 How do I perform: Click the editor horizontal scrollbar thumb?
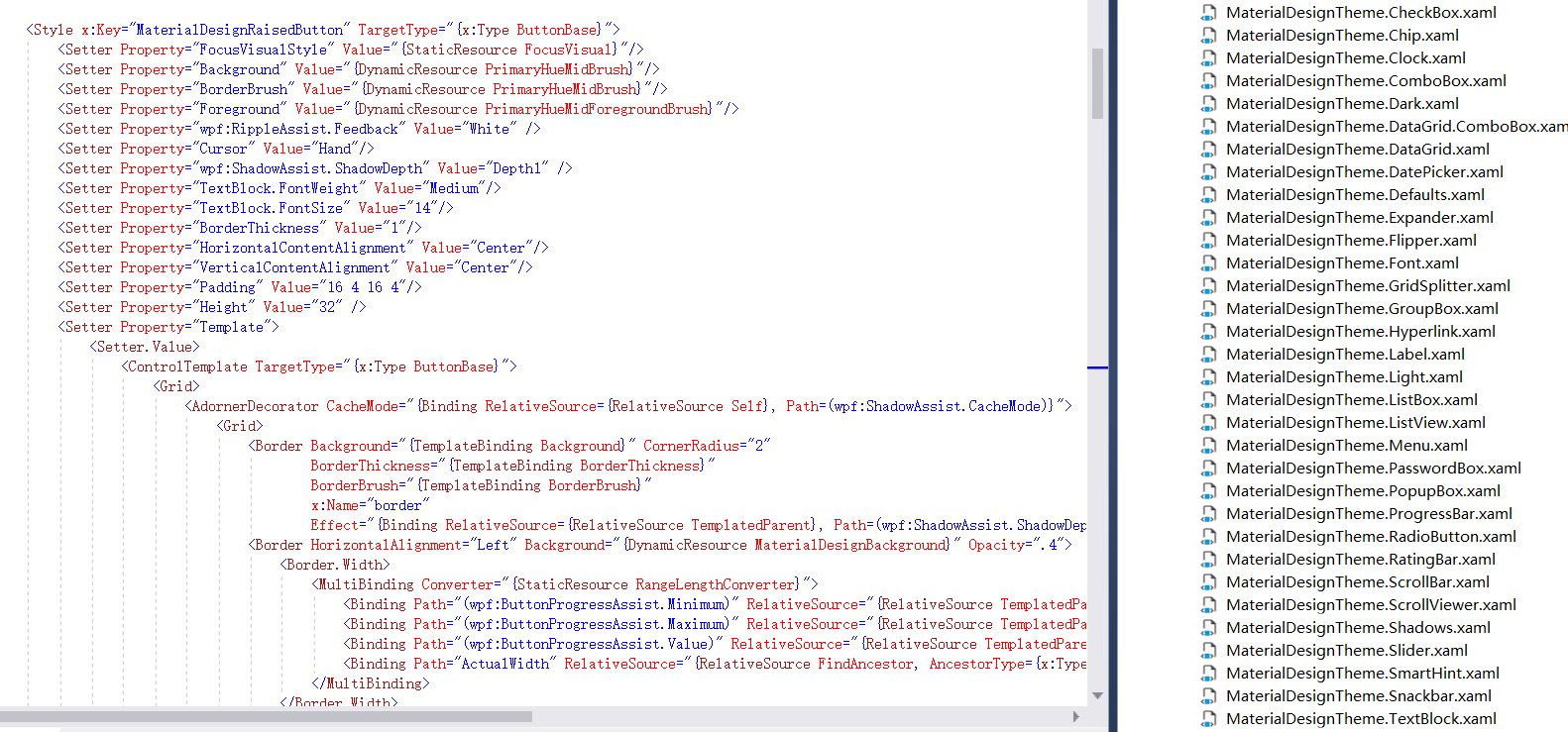pyautogui.click(x=266, y=716)
